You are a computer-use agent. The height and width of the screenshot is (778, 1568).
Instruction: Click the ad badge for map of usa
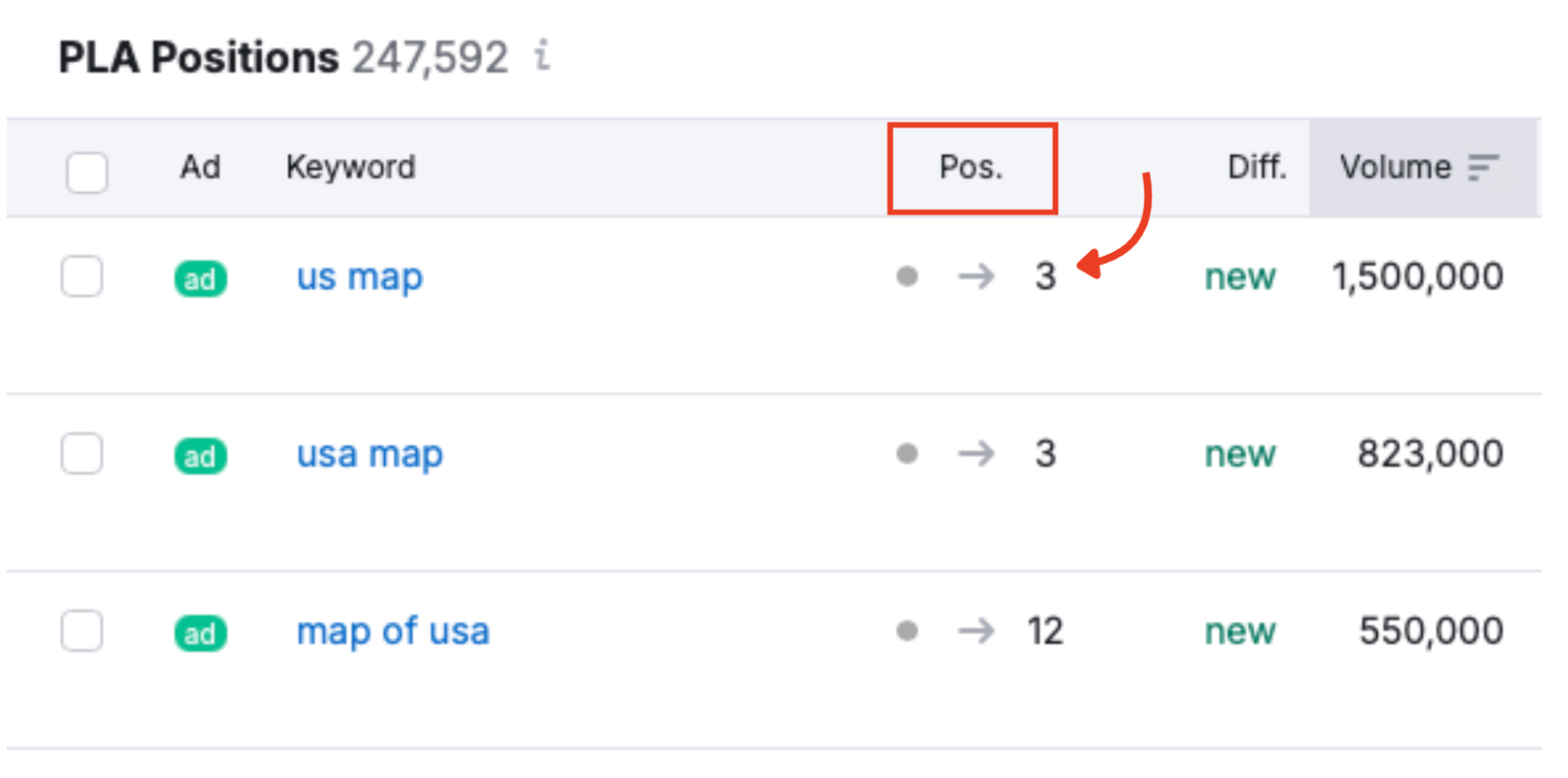point(200,634)
